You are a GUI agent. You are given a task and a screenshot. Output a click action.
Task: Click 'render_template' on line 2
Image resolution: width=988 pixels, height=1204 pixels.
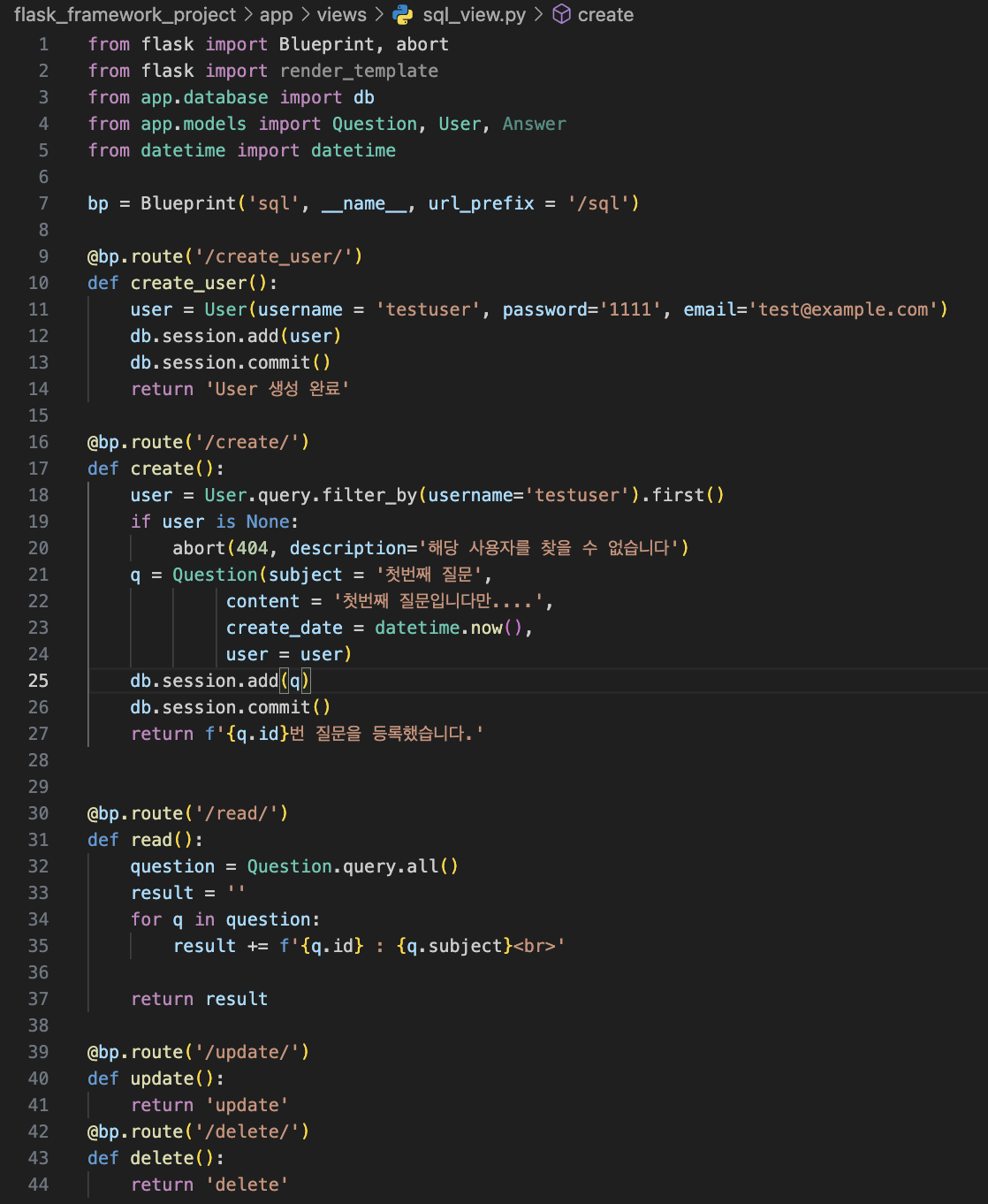coord(359,71)
